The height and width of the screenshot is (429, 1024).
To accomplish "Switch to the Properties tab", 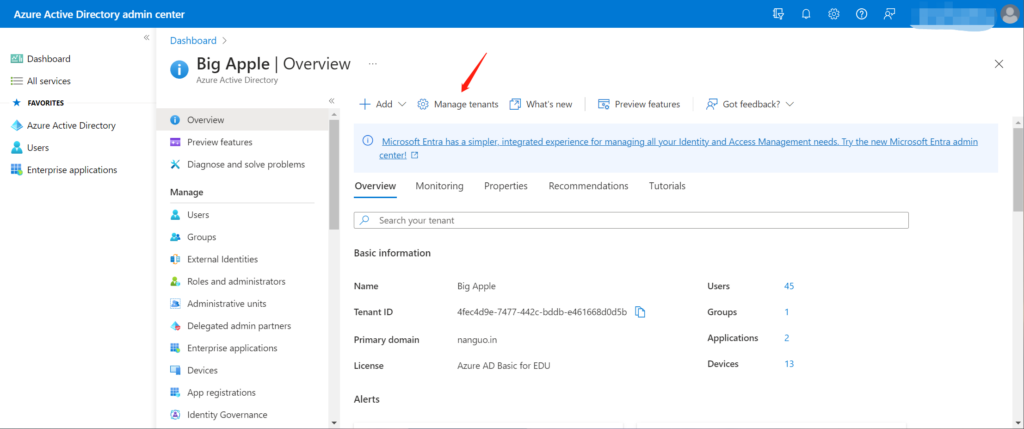I will point(505,186).
